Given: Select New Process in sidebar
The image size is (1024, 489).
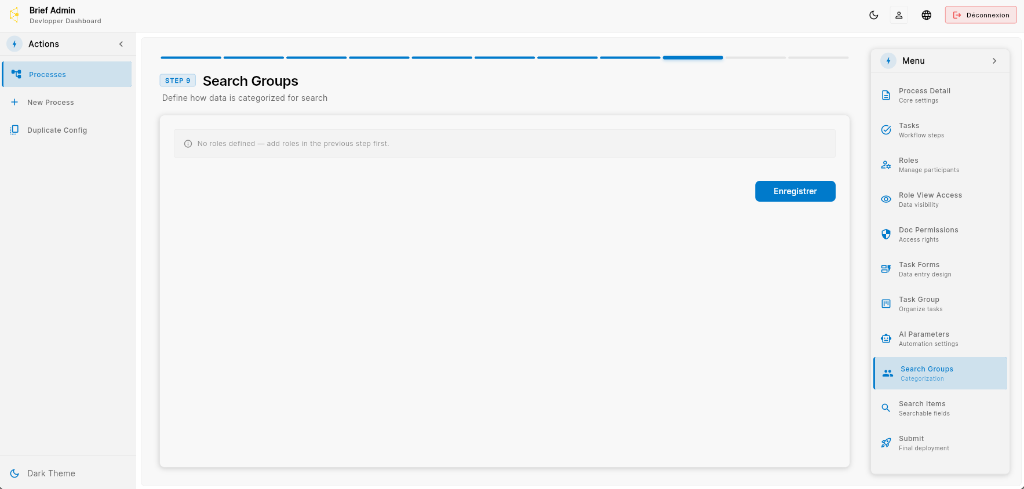Looking at the screenshot, I should (67, 103).
